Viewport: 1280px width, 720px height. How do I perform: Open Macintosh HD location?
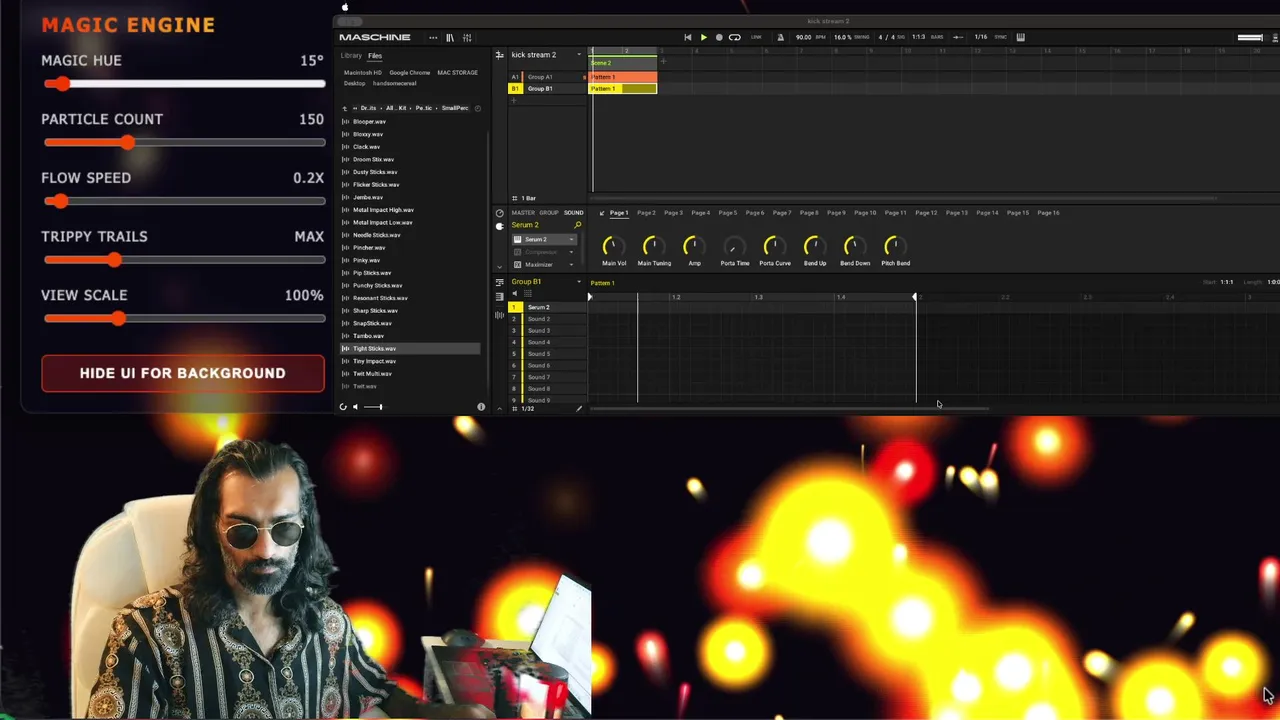tap(363, 73)
